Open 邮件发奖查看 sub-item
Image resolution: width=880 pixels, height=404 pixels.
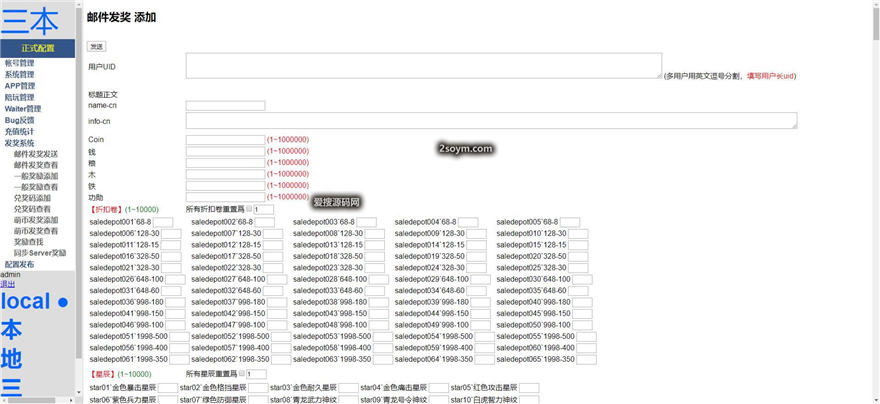click(x=36, y=165)
